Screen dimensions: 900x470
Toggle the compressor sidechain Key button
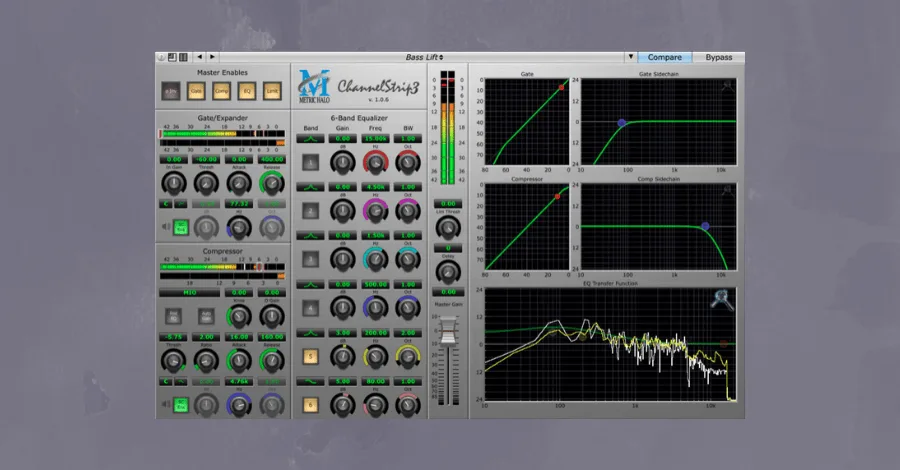pyautogui.click(x=181, y=406)
